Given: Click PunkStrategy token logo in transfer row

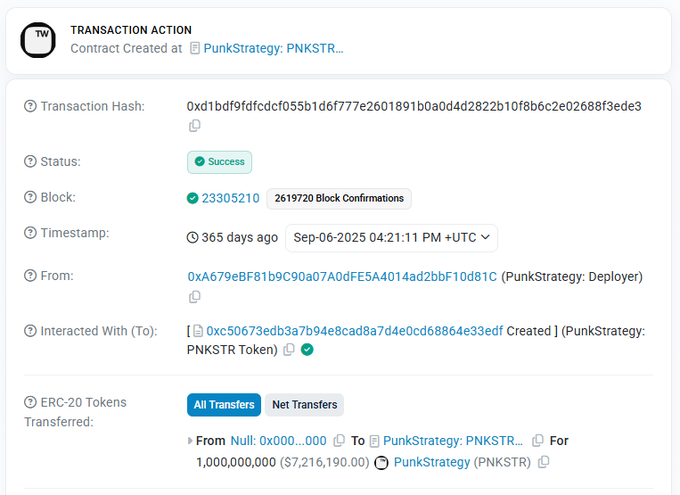Looking at the screenshot, I should (381, 463).
